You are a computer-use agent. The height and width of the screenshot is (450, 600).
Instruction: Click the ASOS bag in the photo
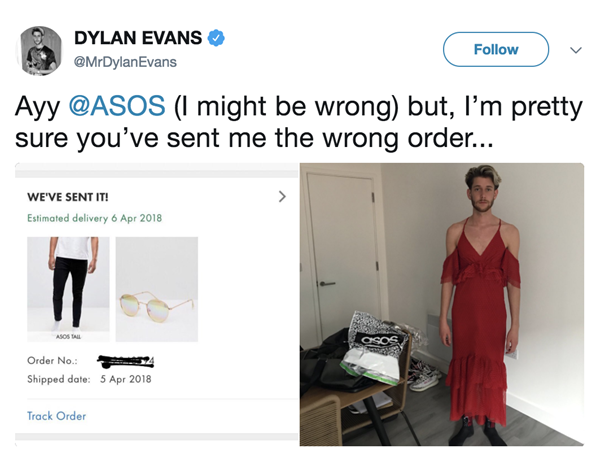coord(377,348)
